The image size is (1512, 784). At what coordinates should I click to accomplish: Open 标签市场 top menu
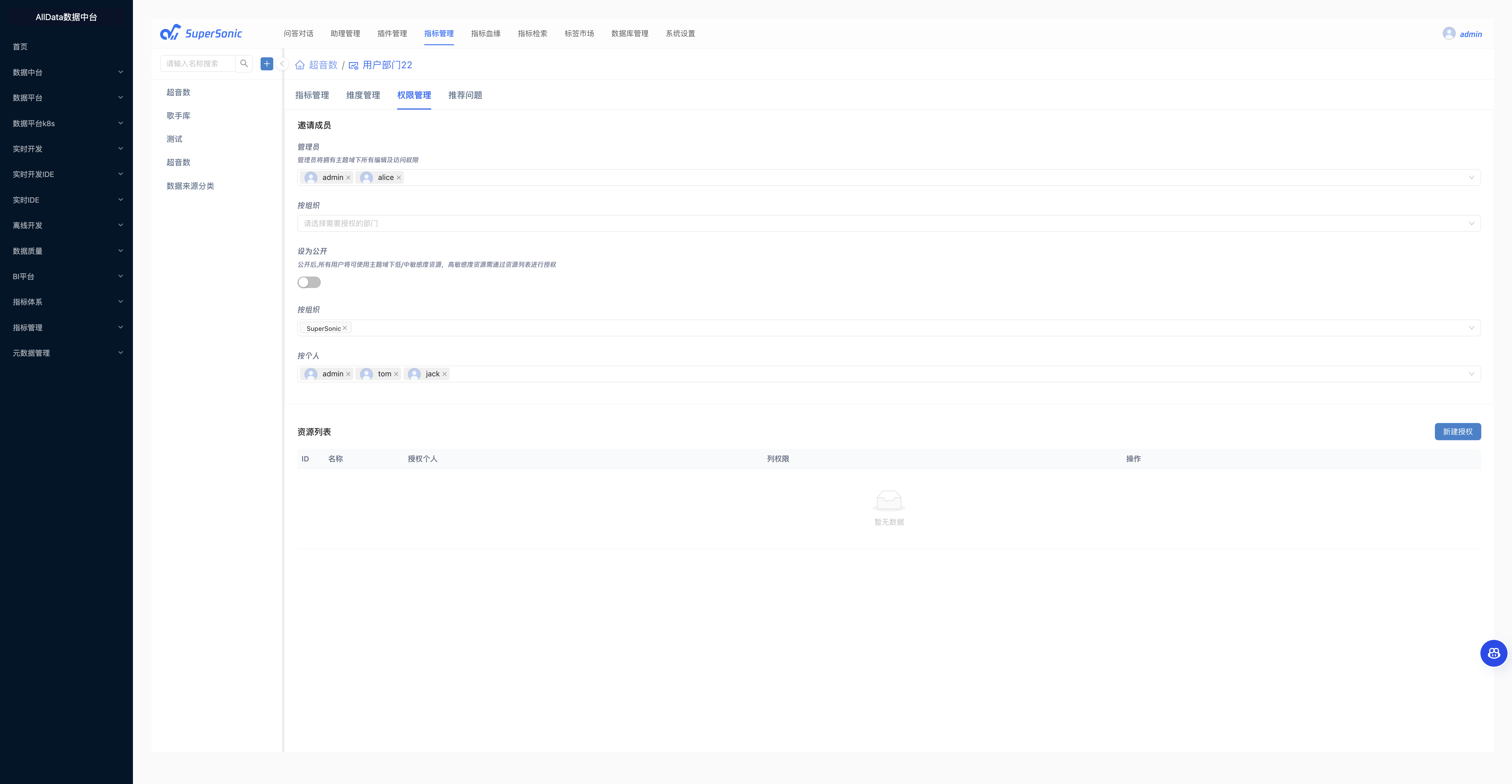point(579,33)
